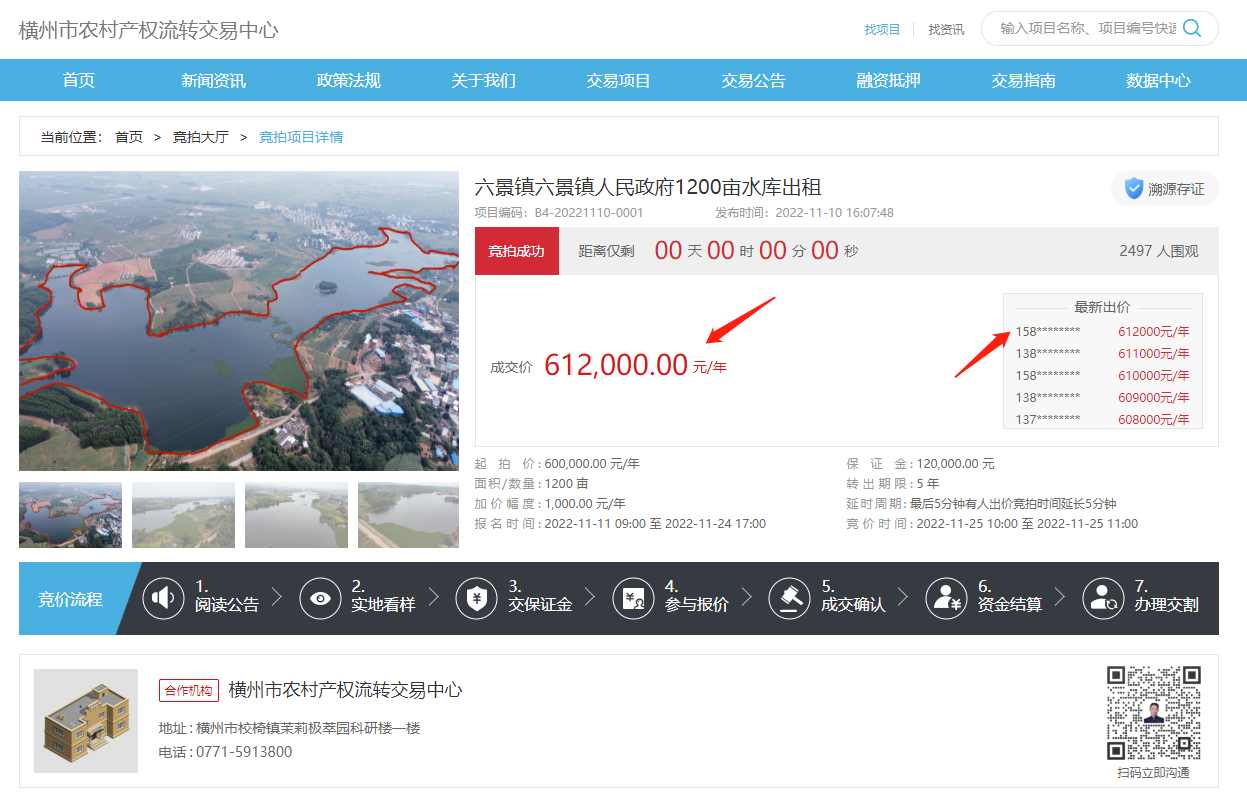This screenshot has width=1247, height=801.
Task: Click 竞拍大厅 breadcrumb link
Action: point(200,137)
